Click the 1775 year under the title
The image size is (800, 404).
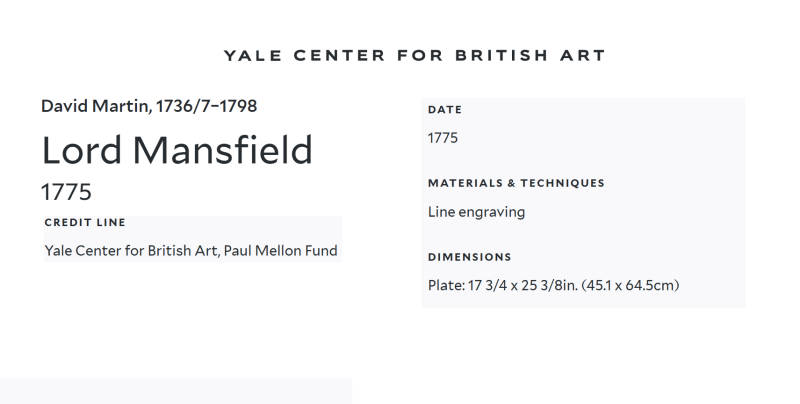click(x=66, y=192)
